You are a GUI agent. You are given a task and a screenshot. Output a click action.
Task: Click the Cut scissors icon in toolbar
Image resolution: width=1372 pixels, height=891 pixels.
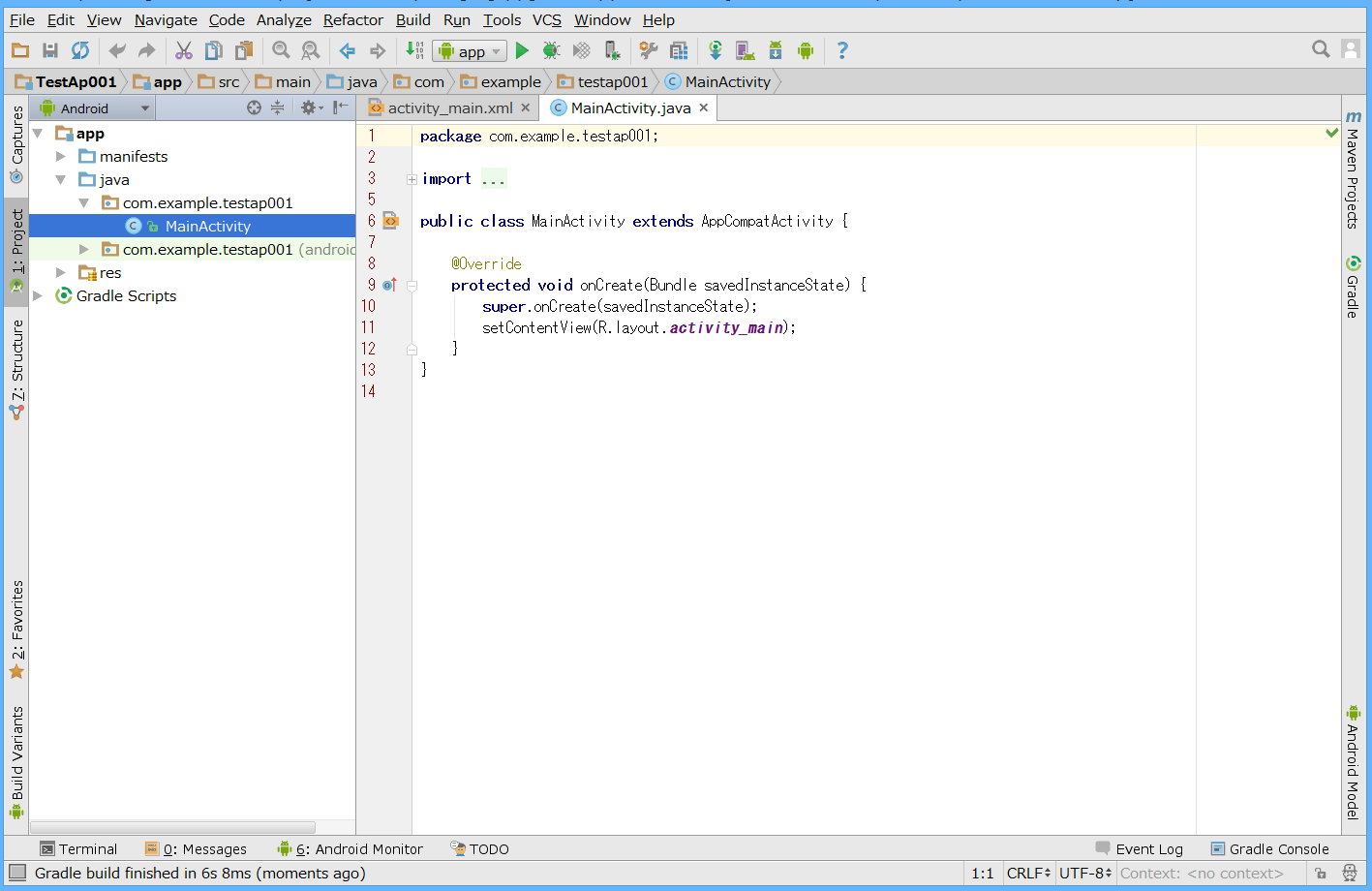183,49
